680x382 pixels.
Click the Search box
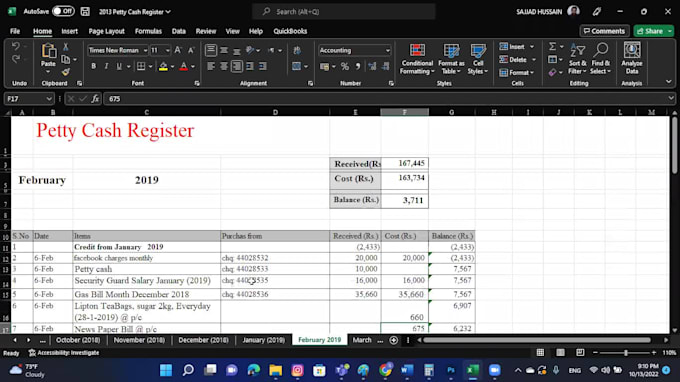tap(343, 12)
